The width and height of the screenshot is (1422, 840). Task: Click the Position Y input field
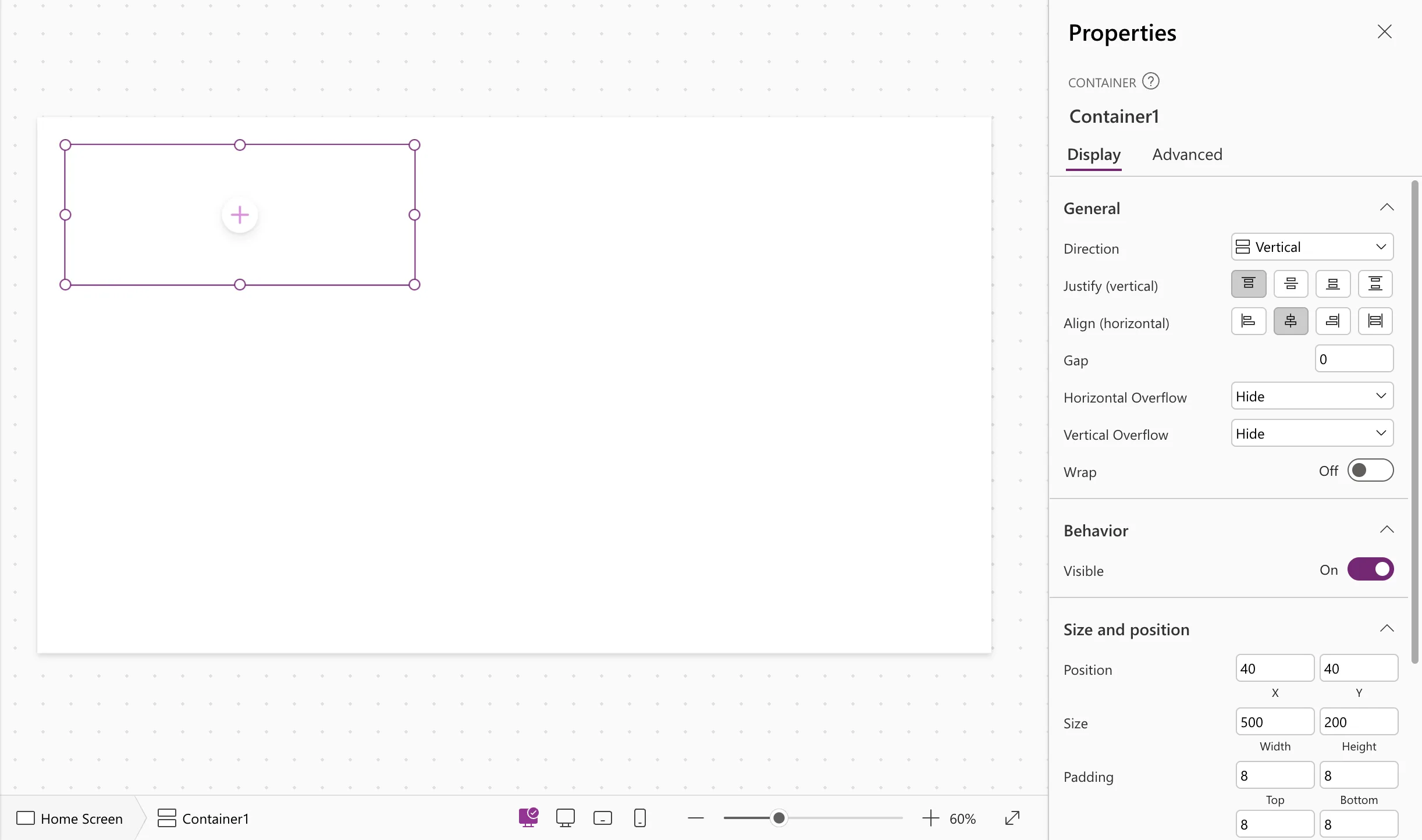1359,668
